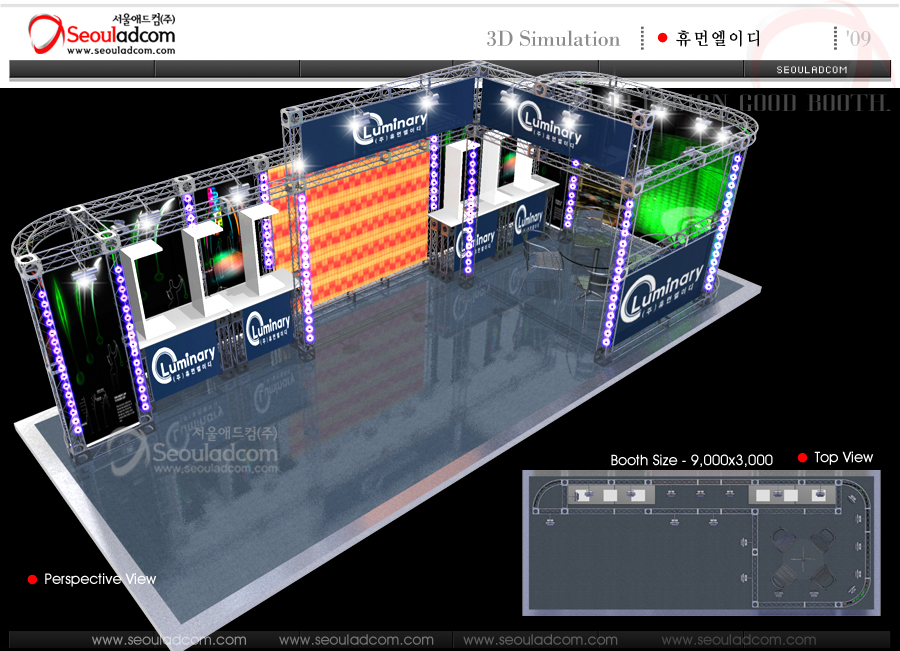Click the red dot beside Perspective View

coord(32,580)
